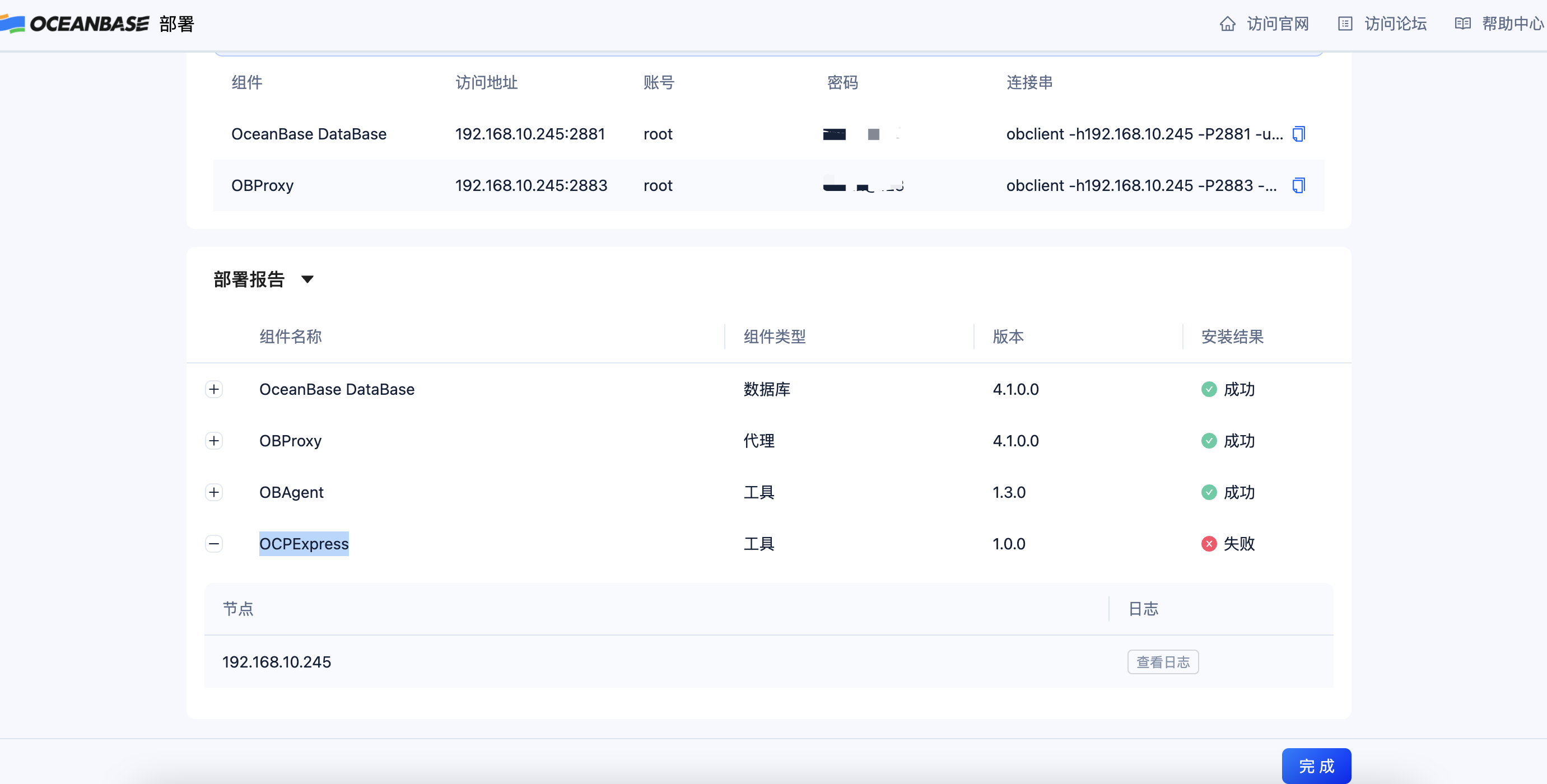Screen dimensions: 1547x784
Task: Click the 数据库 component type cell
Action: (x=767, y=390)
